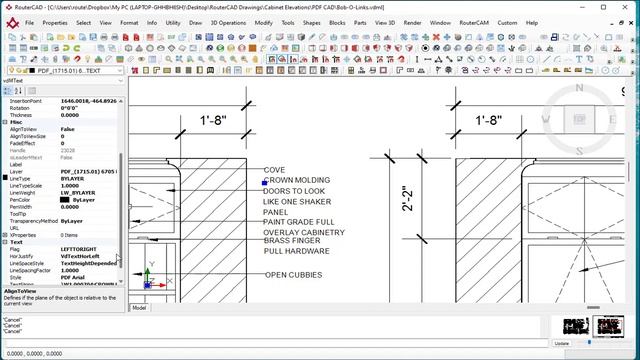This screenshot has height=360, width=640.
Task: Click compass N direction
Action: 579,87
